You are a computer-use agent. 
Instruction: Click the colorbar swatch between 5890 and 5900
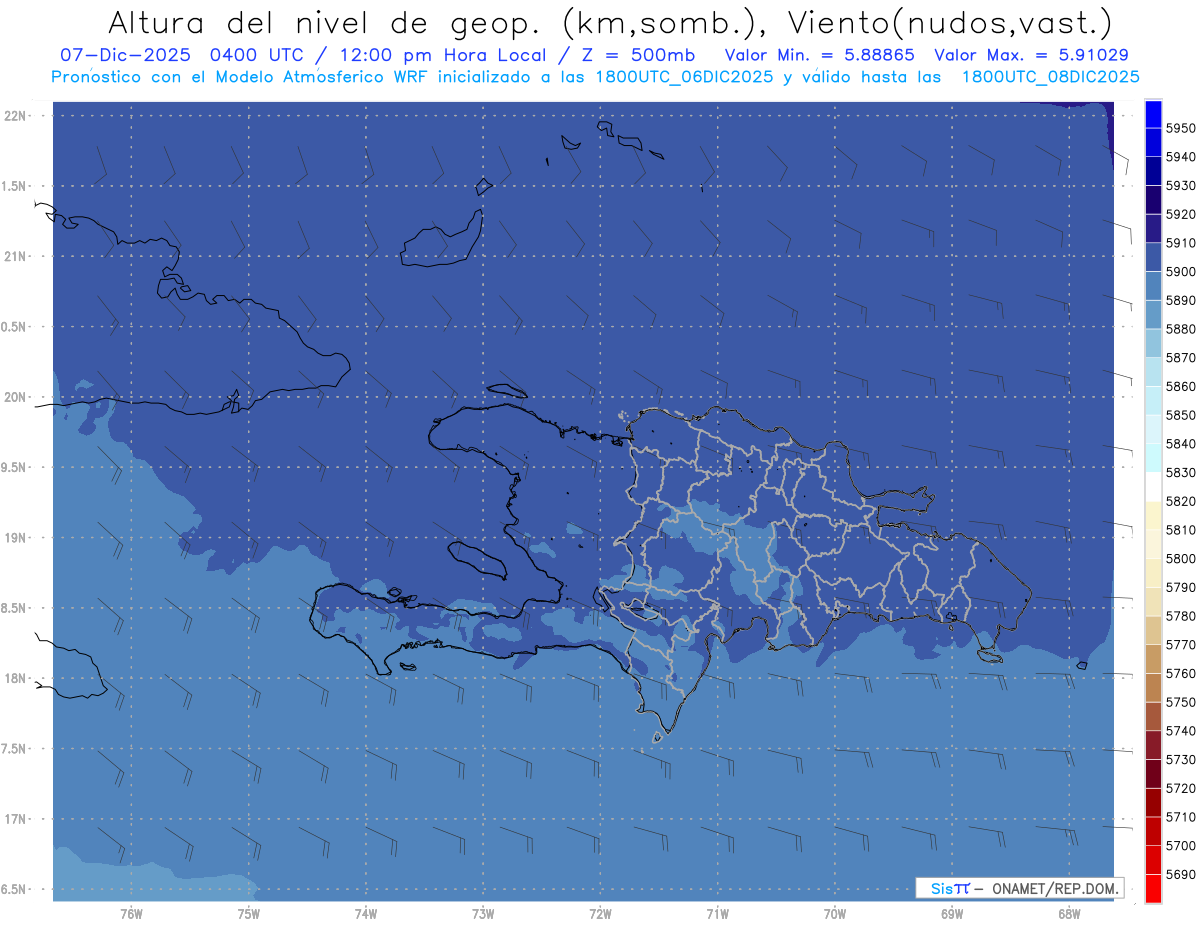coord(1152,286)
